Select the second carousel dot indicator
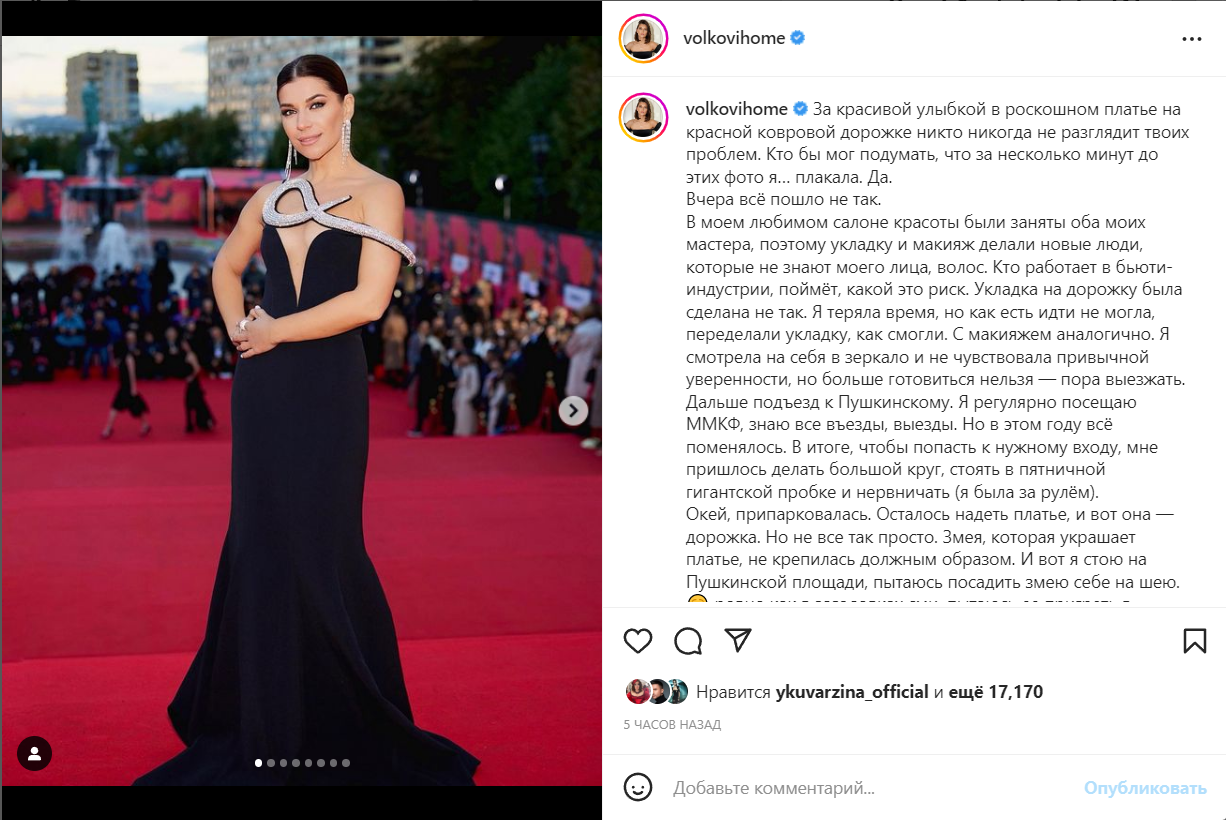1226x820 pixels. click(x=271, y=763)
